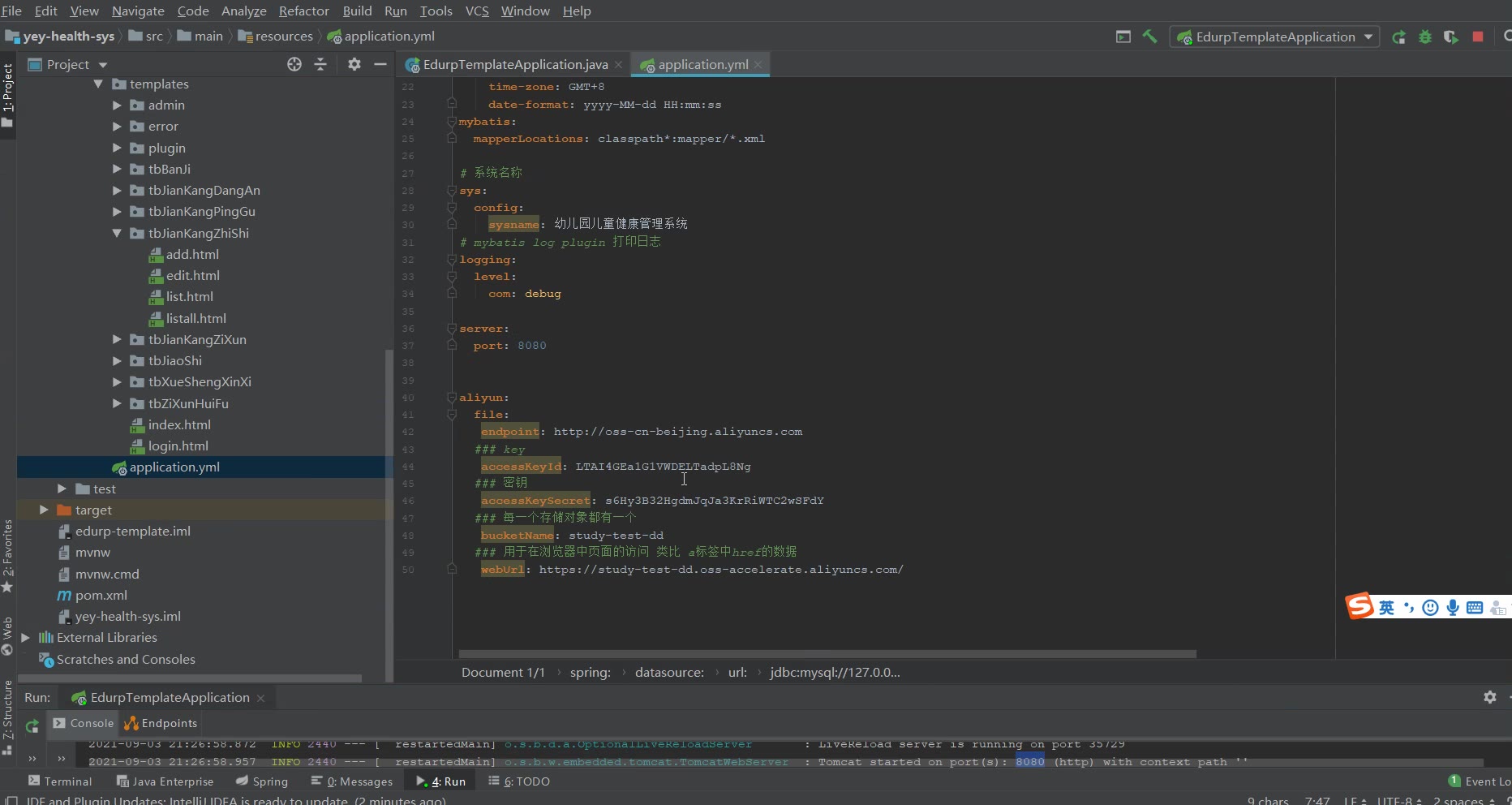Click the Sogou emoji smiley icon
This screenshot has width=1512, height=805.
[1430, 608]
